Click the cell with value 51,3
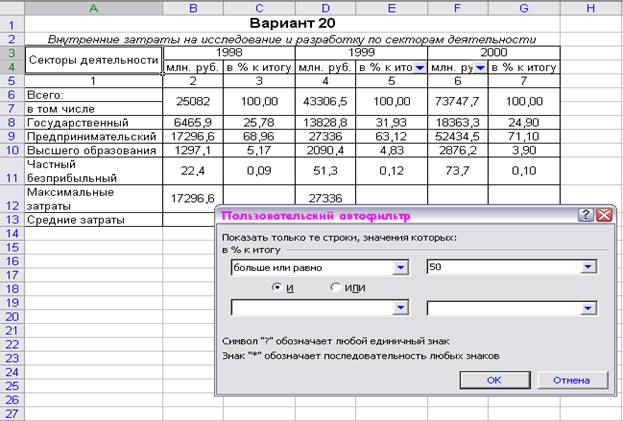This screenshot has width=623, height=421. (x=325, y=171)
